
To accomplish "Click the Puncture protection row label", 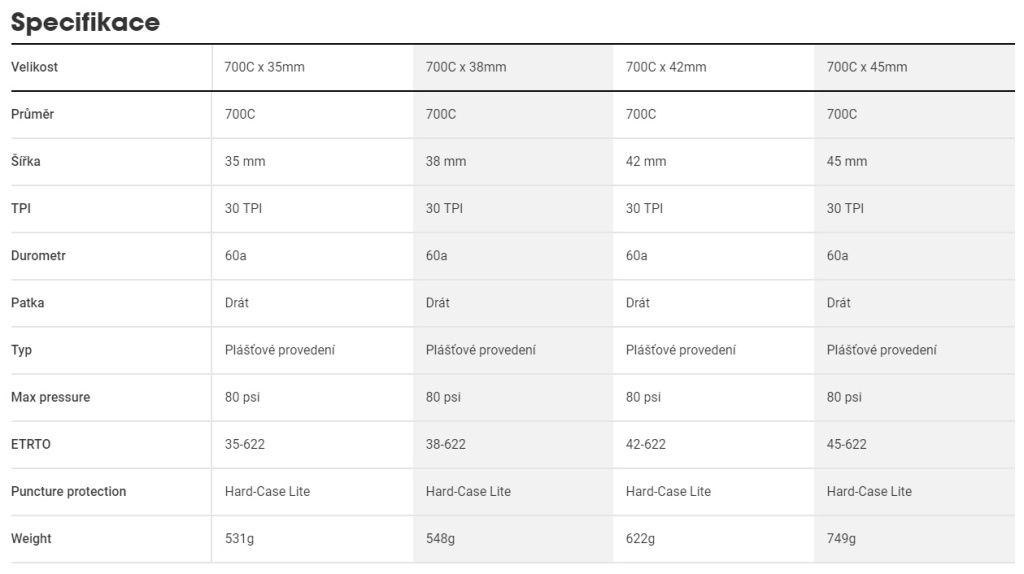I will click(x=68, y=491).
